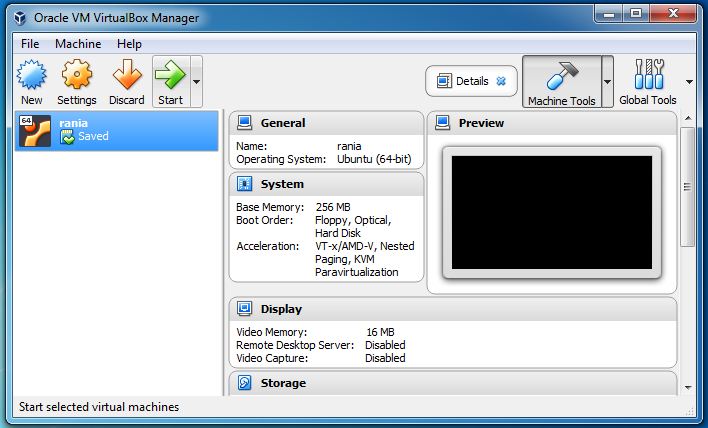
Task: Click the Remote Desktop Server 'Disabled' value
Action: pyautogui.click(x=385, y=345)
